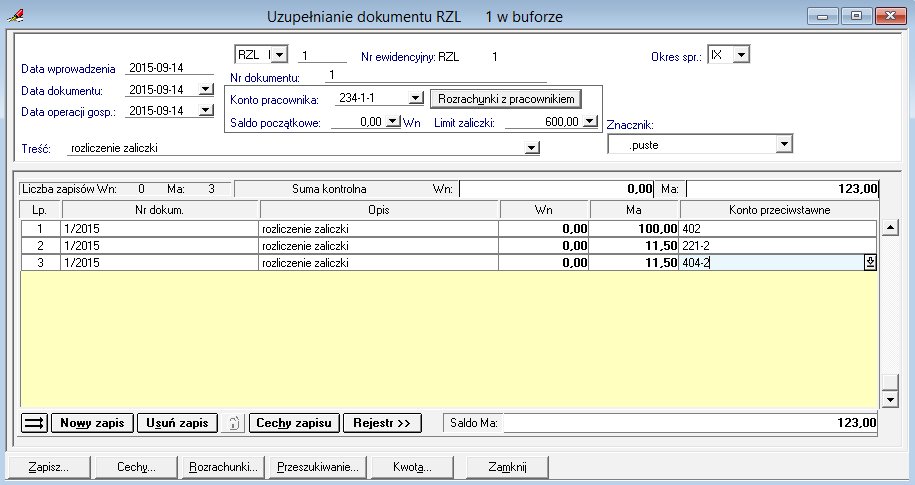Open Cechy zapisu button
The image size is (915, 485).
point(294,423)
